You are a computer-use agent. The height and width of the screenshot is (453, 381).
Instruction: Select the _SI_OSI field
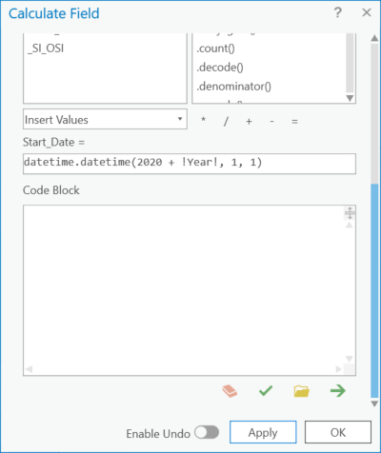pos(46,48)
